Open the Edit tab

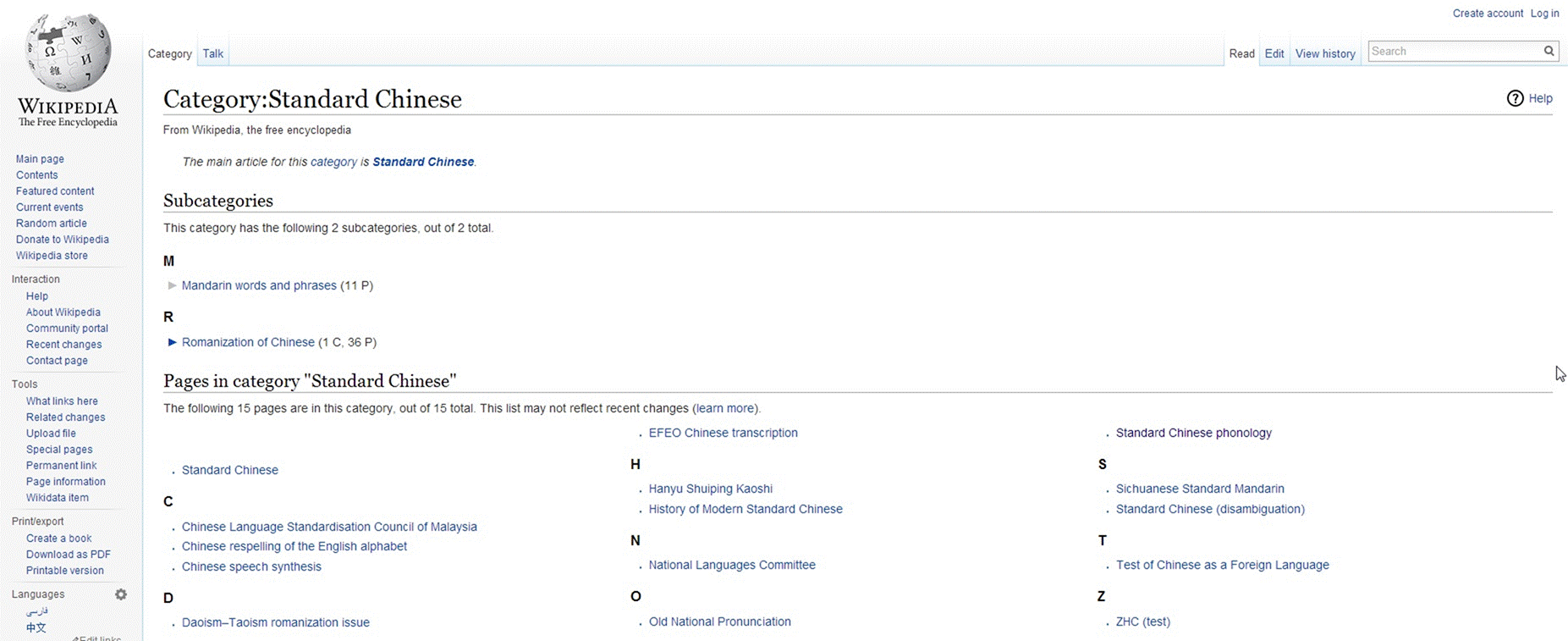[1274, 53]
